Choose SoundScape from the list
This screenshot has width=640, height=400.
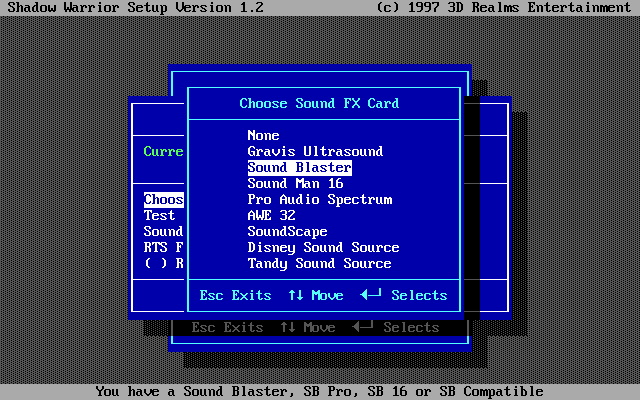pos(287,231)
